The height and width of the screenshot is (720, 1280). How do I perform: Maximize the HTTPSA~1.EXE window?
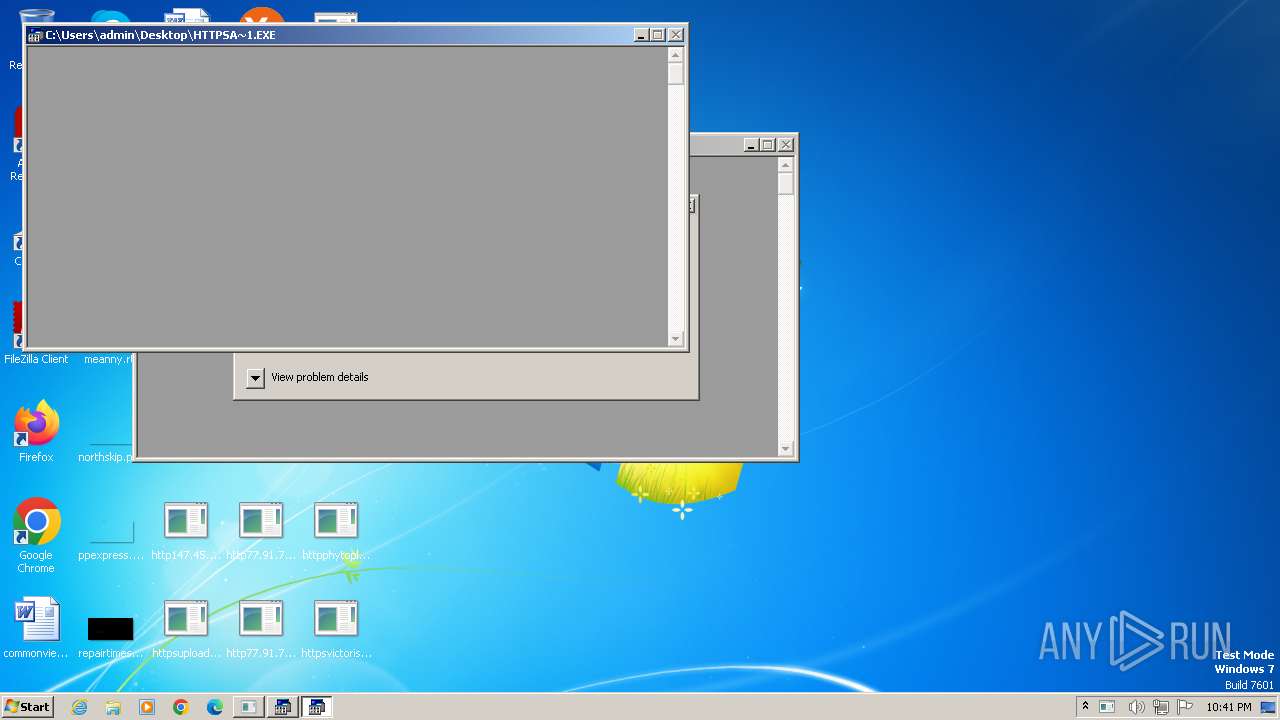coord(658,35)
